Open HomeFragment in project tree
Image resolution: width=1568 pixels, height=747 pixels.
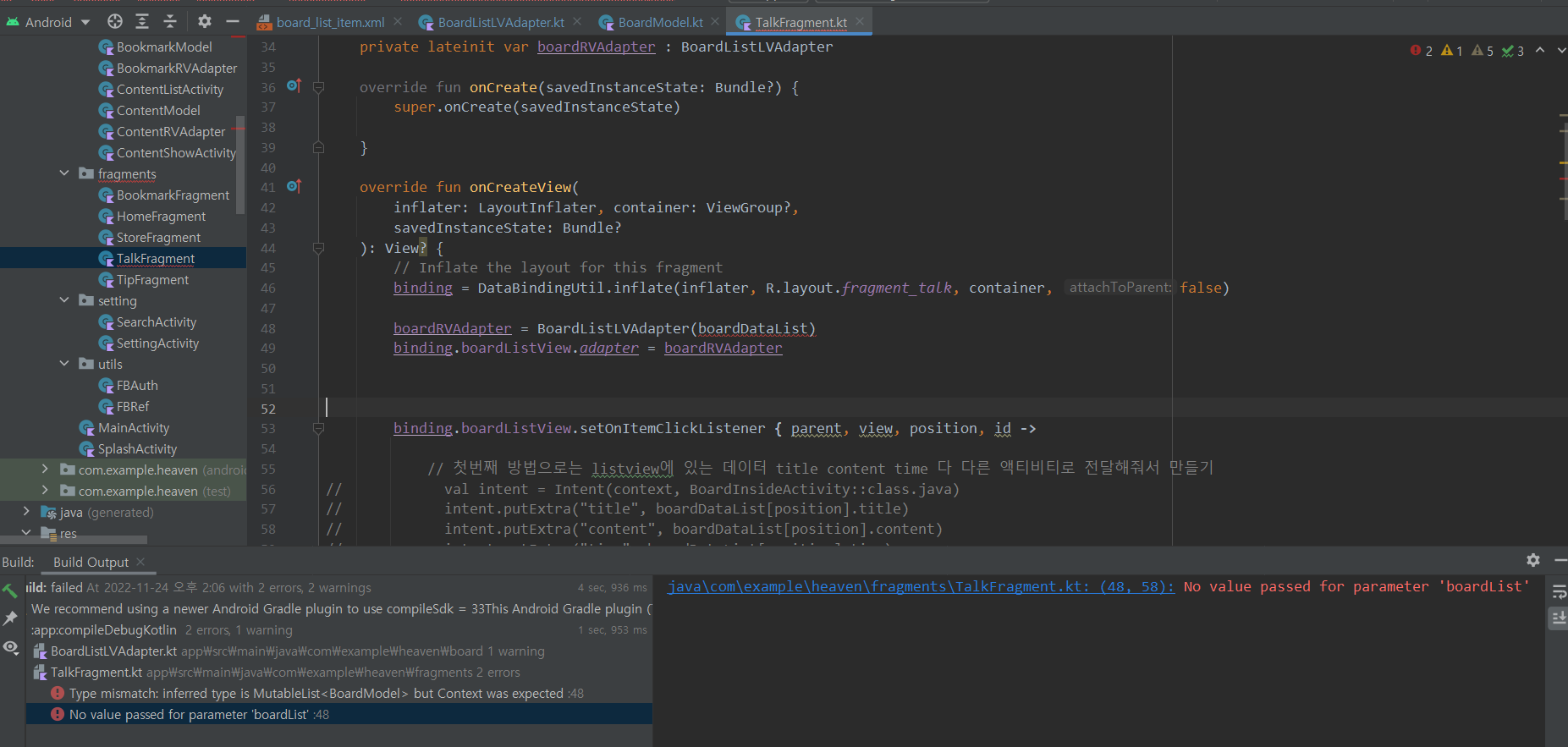(x=161, y=216)
